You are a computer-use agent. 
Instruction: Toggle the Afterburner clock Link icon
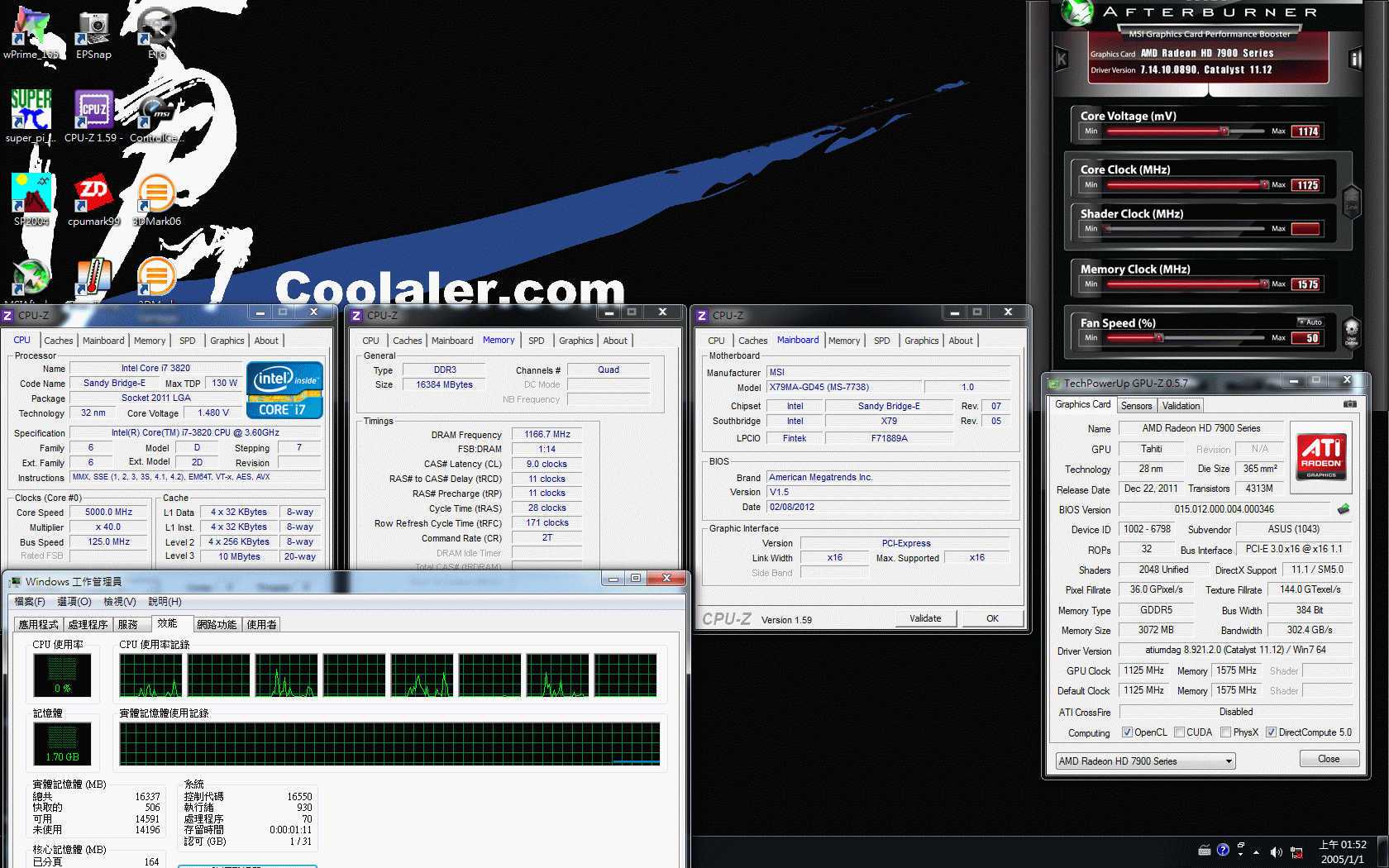[1352, 200]
